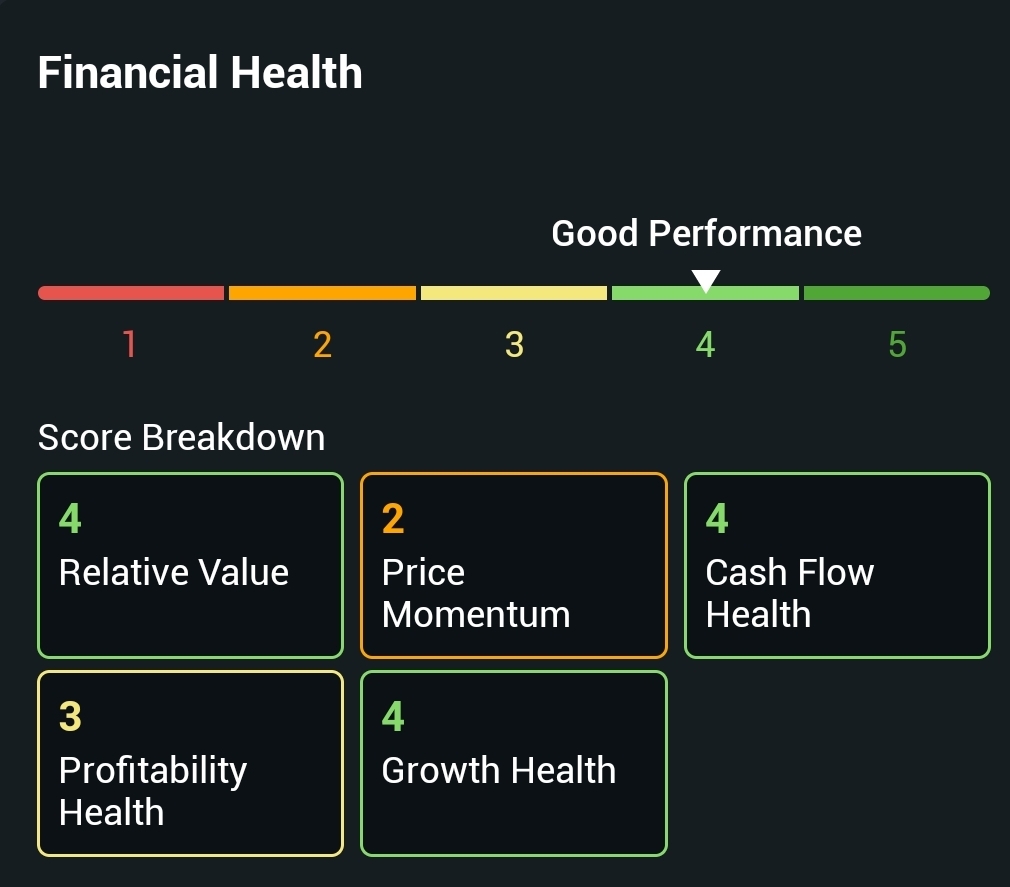1010x887 pixels.
Task: Click the Good Performance label
Action: (x=706, y=233)
